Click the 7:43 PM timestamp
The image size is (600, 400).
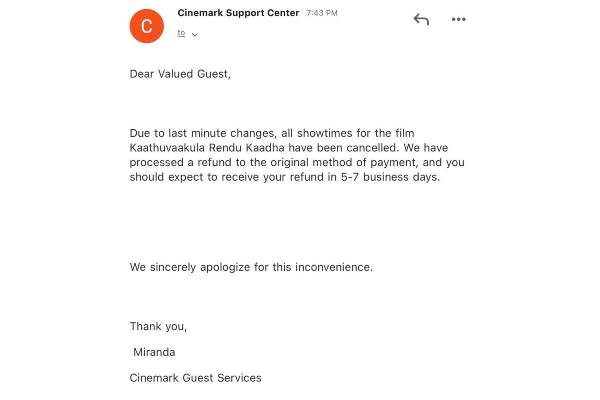tap(322, 14)
